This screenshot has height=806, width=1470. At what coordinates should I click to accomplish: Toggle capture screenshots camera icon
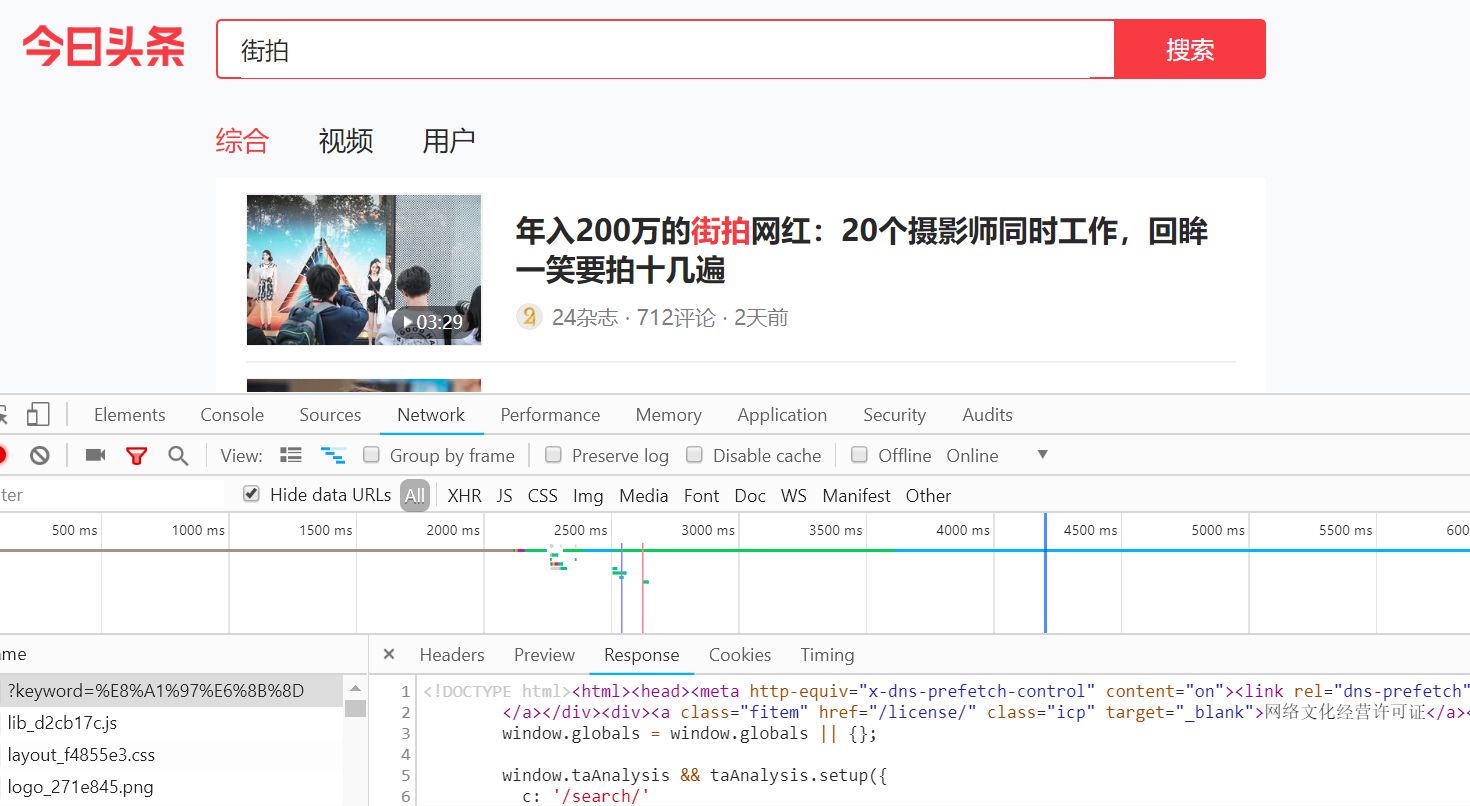[95, 455]
